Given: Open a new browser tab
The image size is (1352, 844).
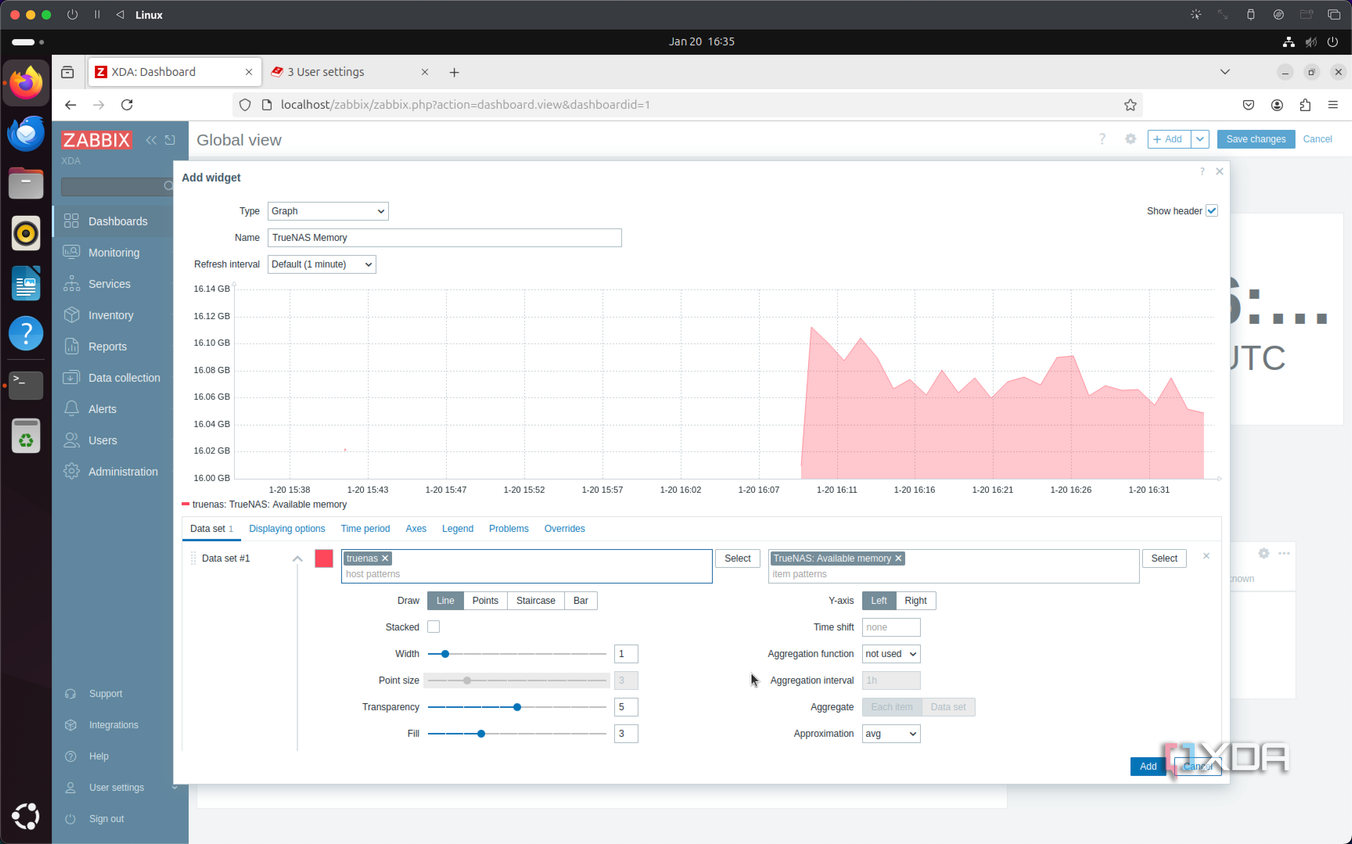Looking at the screenshot, I should click(x=454, y=72).
